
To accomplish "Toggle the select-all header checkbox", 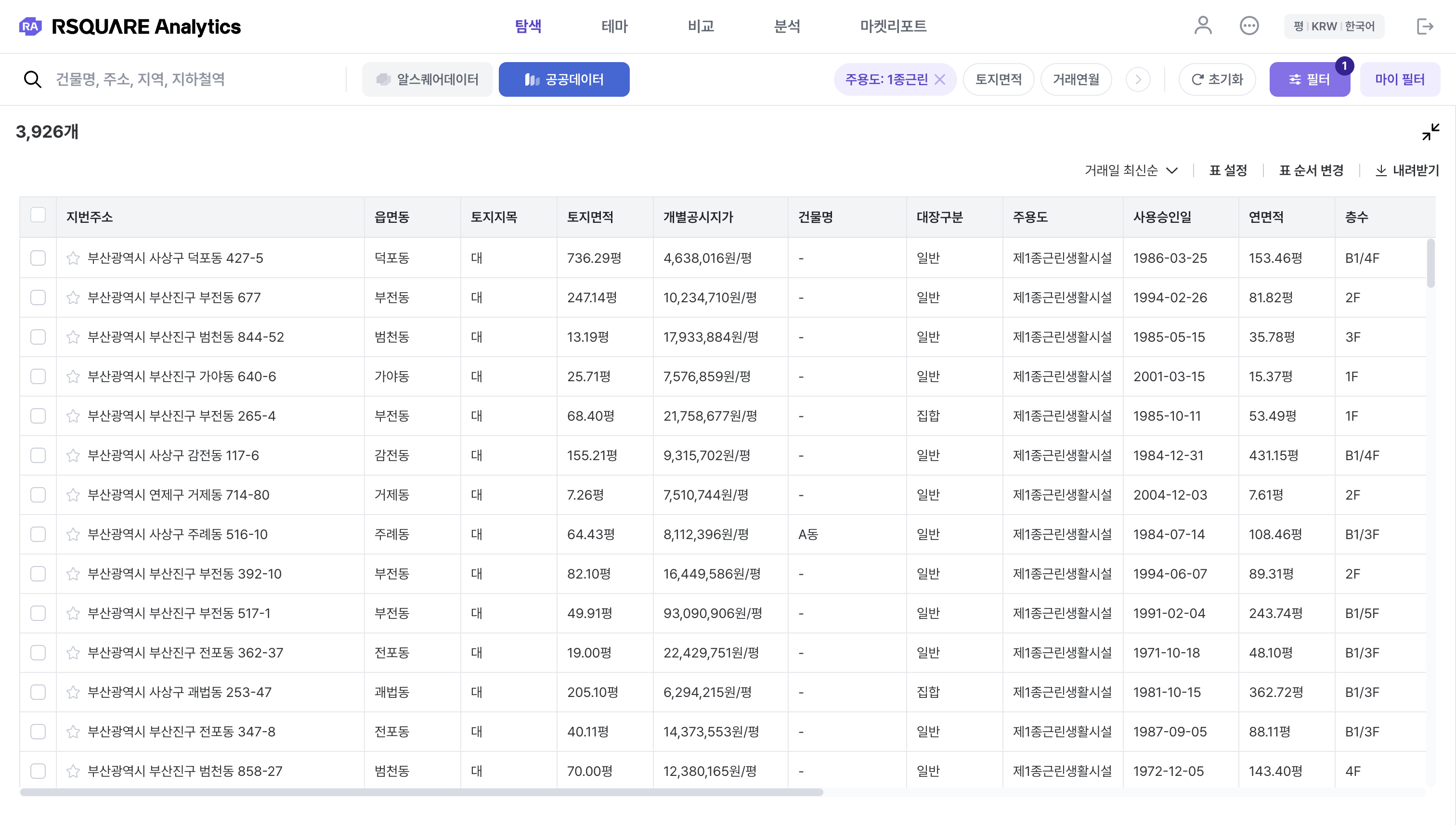I will coord(38,215).
